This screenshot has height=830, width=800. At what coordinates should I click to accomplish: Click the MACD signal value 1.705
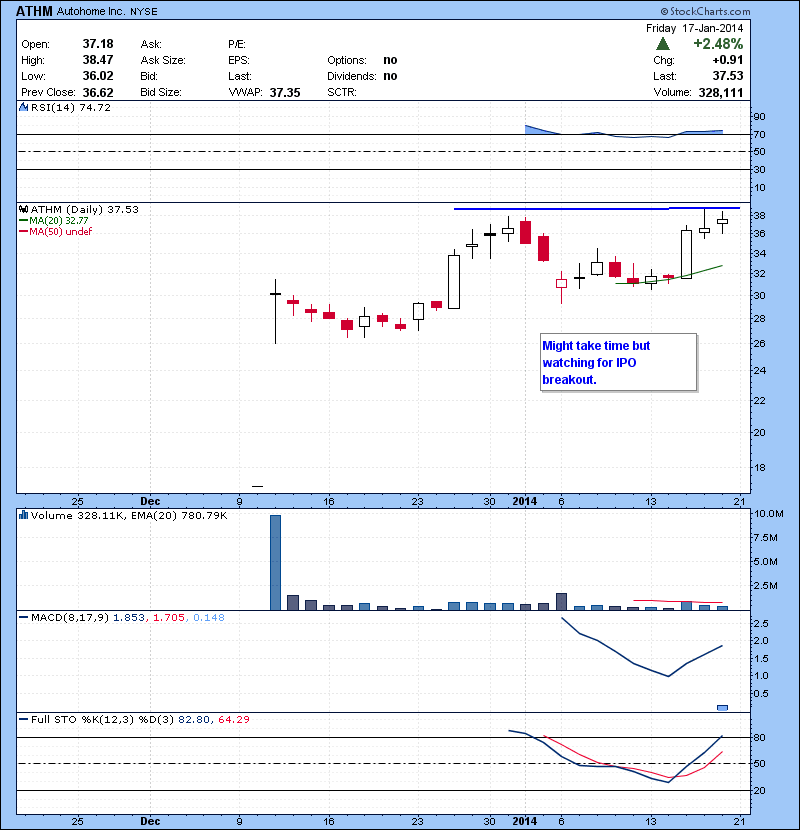pos(169,617)
